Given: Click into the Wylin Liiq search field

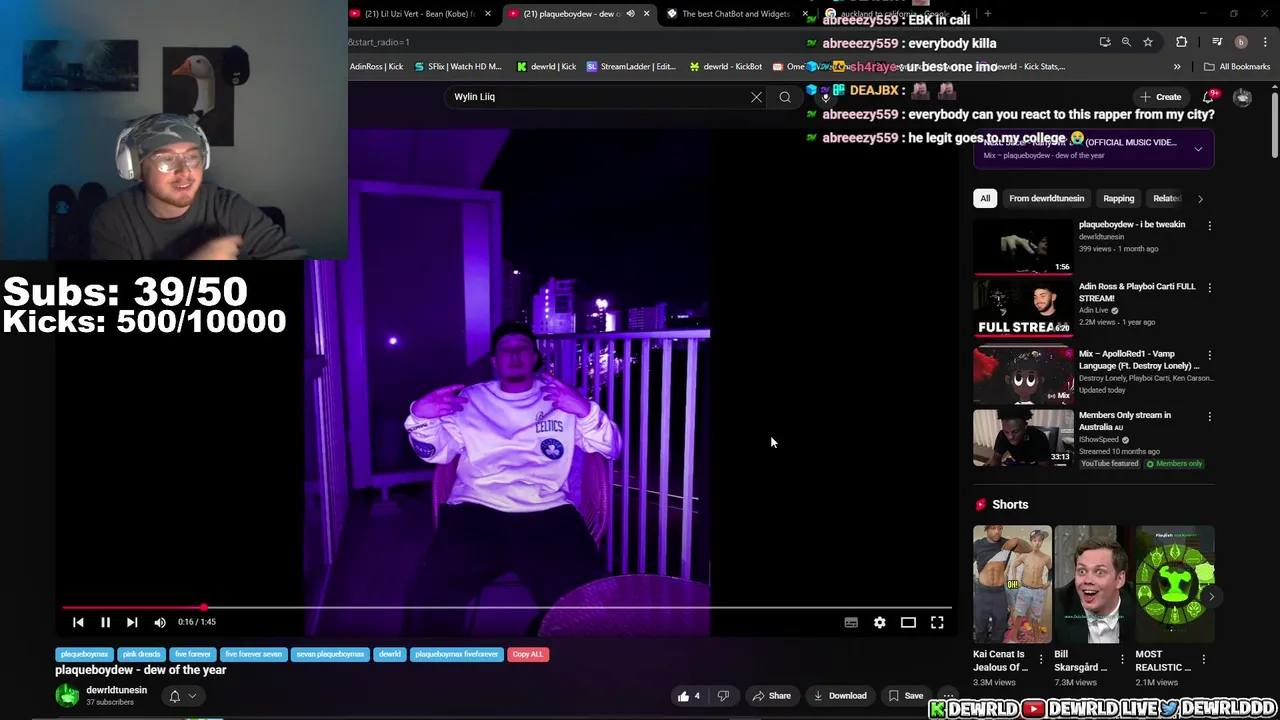Looking at the screenshot, I should pos(596,97).
